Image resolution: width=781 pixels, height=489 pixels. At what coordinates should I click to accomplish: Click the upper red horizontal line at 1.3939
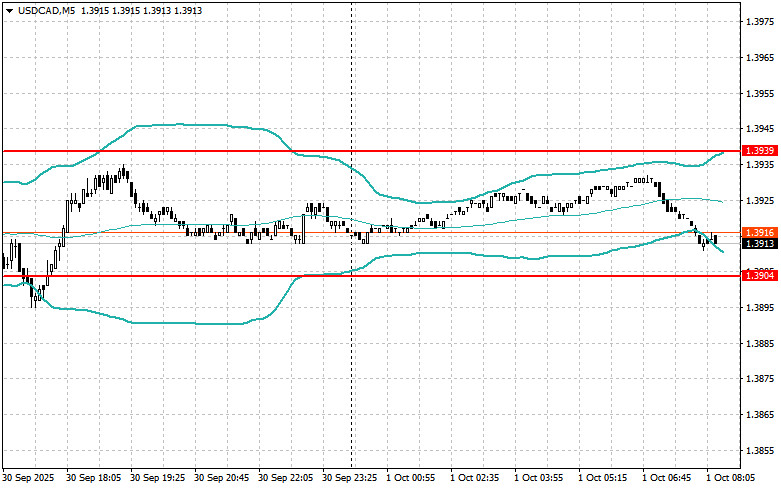[x=371, y=151]
